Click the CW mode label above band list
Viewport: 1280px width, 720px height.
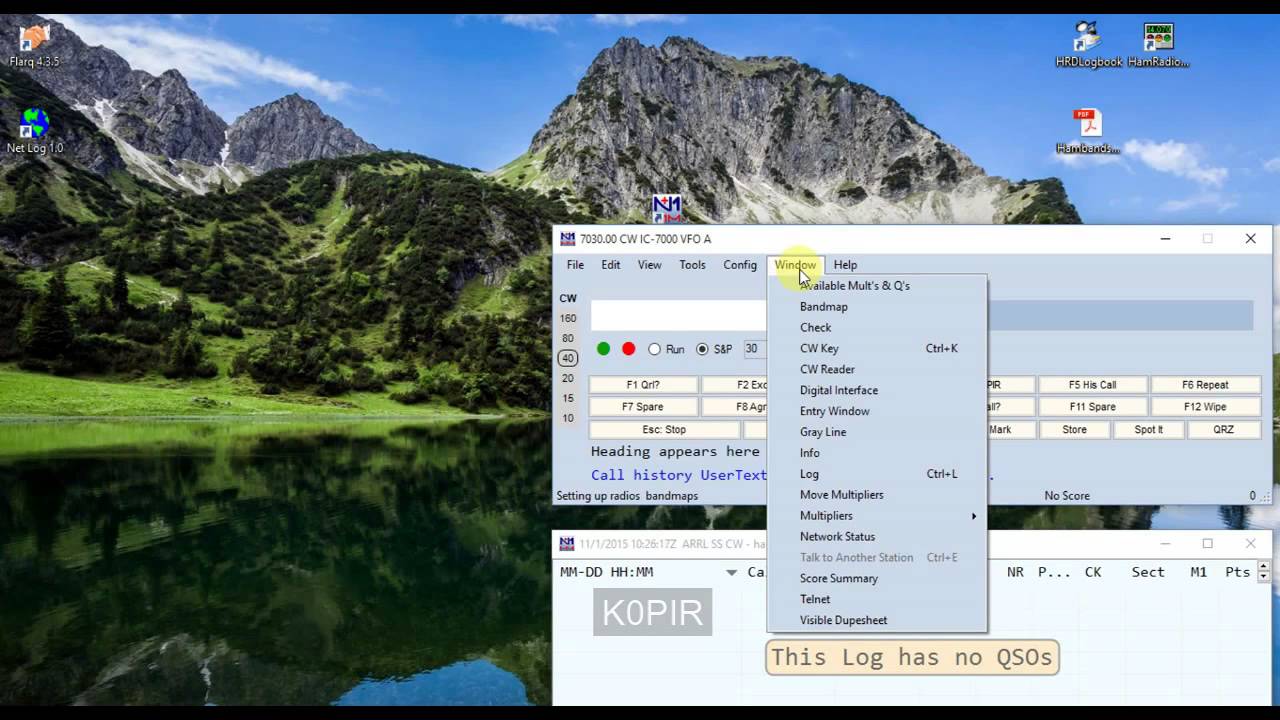click(568, 299)
